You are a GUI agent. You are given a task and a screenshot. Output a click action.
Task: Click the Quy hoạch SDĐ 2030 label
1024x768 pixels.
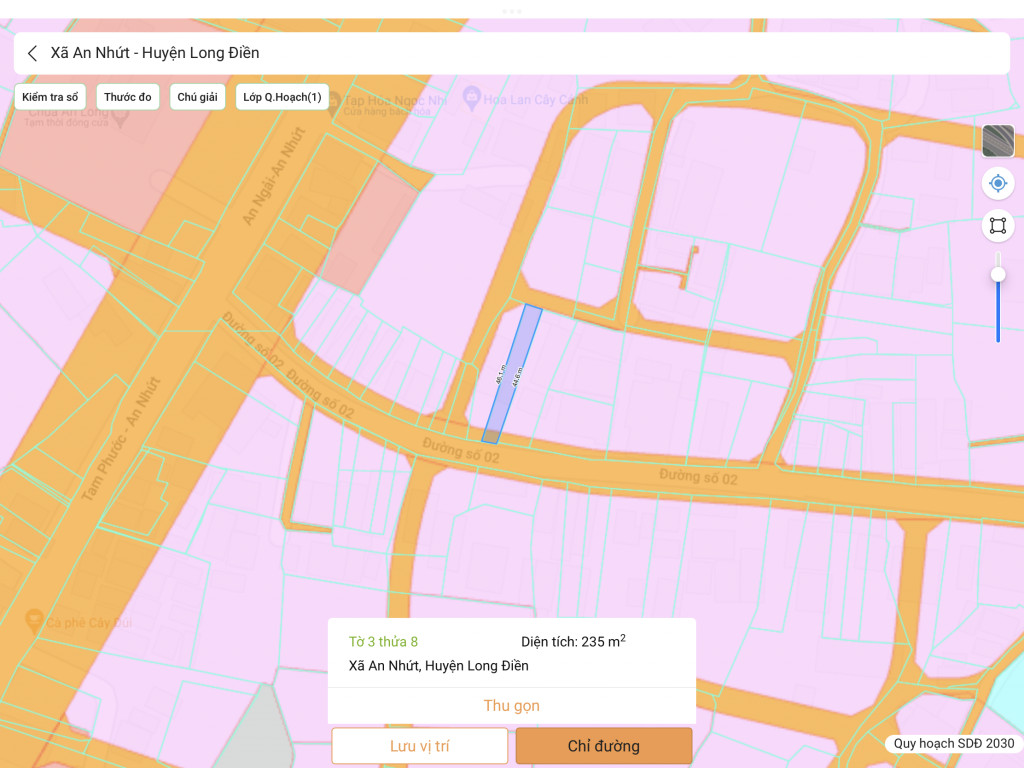(x=953, y=743)
